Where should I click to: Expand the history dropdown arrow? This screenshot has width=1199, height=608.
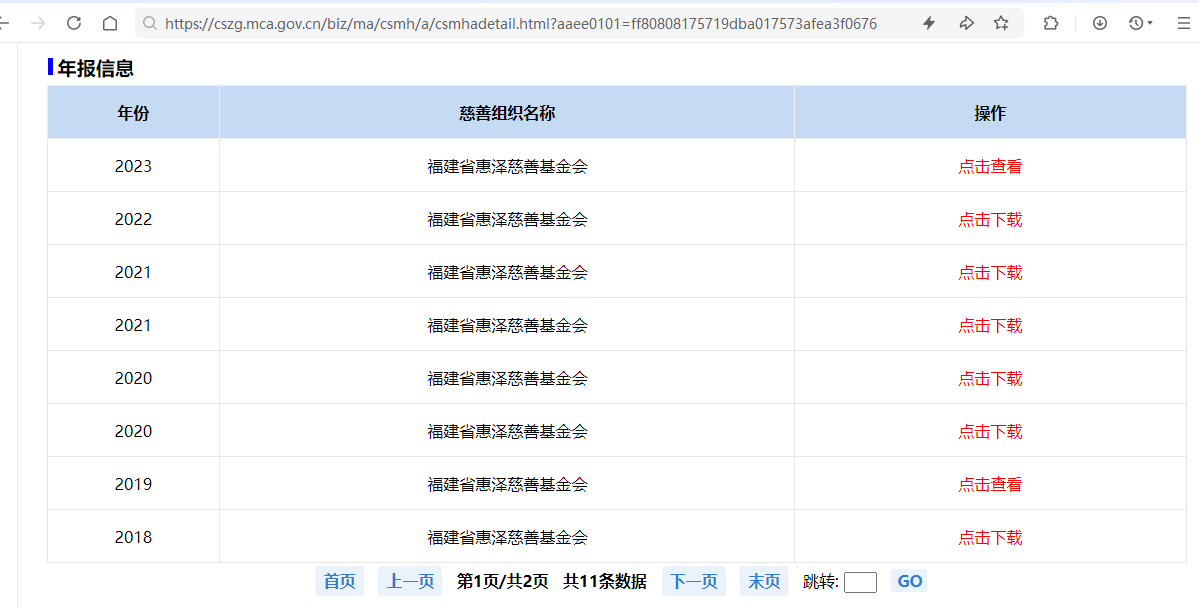1150,24
